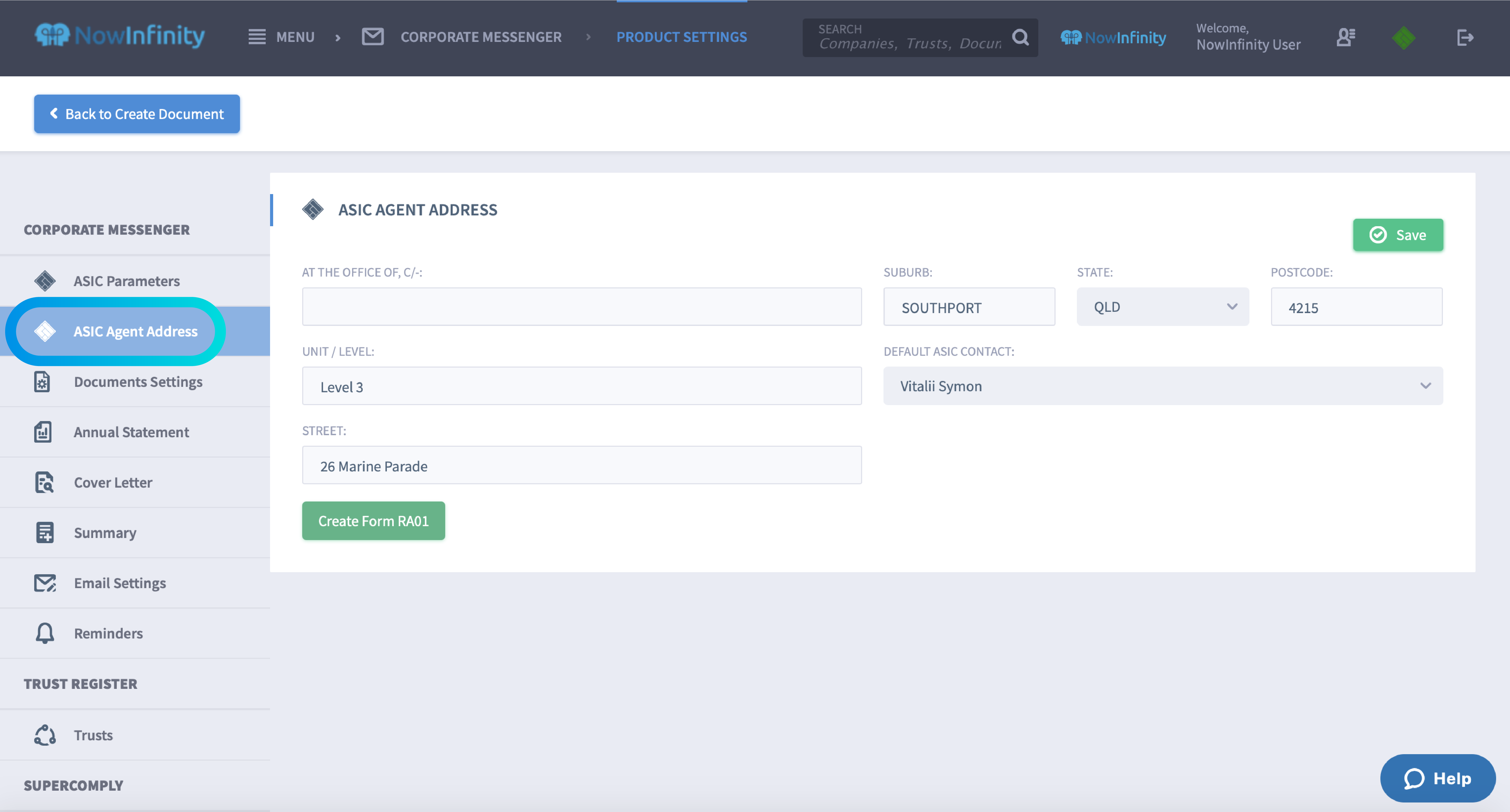Open the user contacts icon in header
Screen dimensions: 1510x812
tap(1345, 38)
